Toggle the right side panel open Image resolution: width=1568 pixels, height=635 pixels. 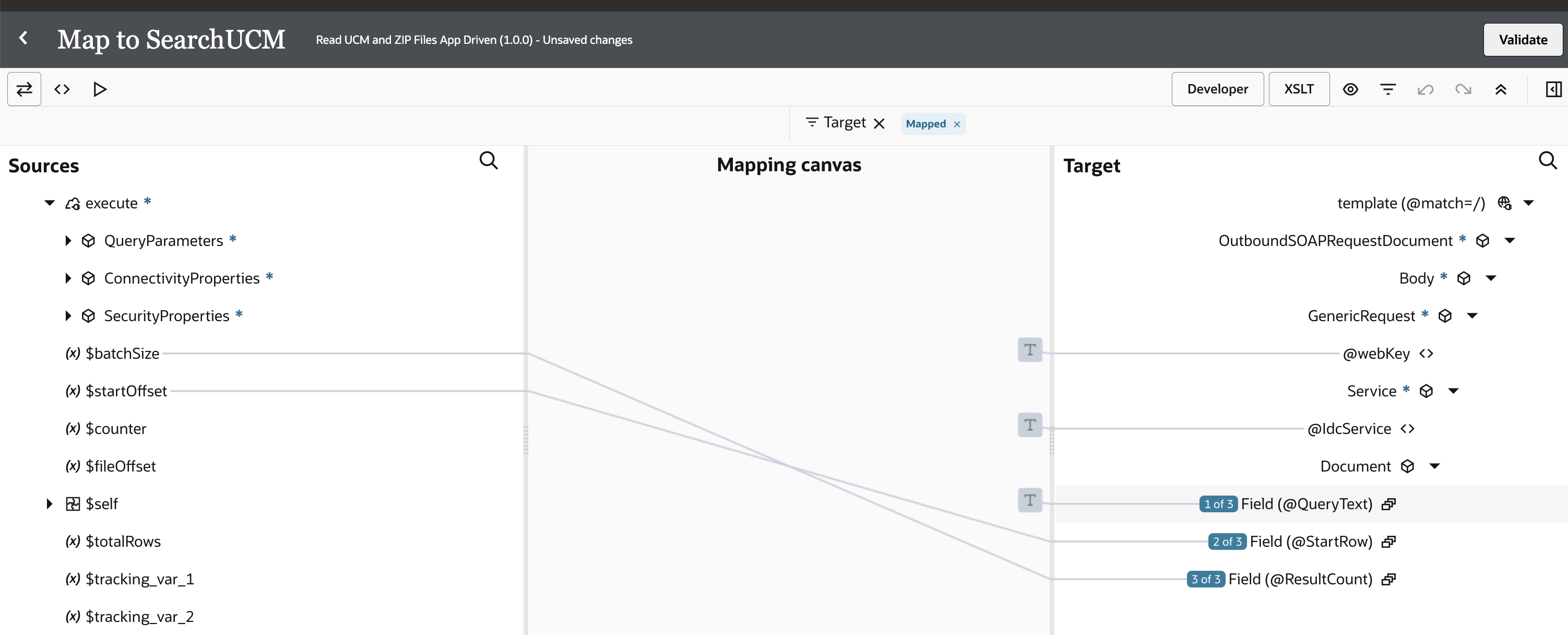[x=1553, y=89]
